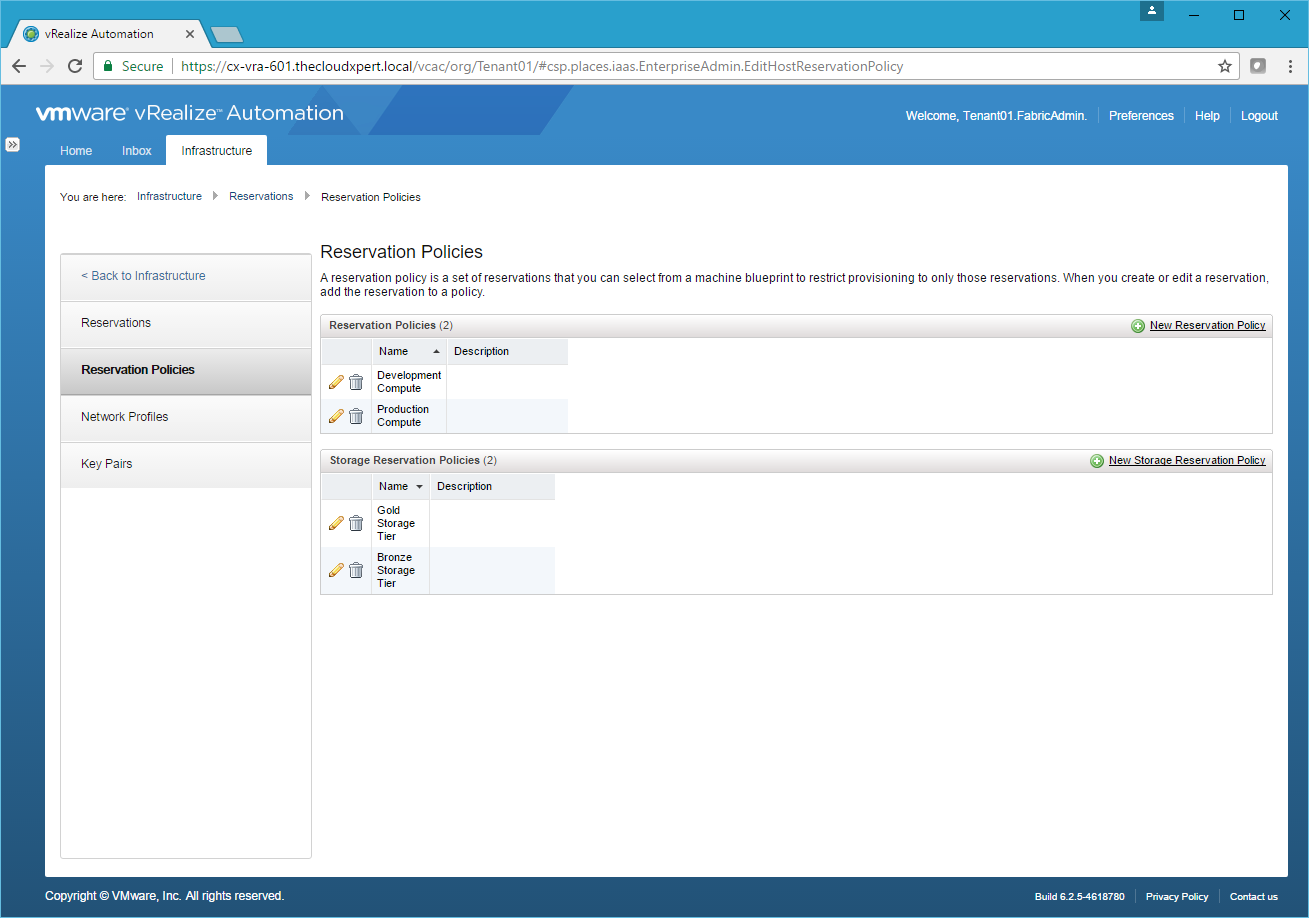Switch to the Home tab
Screen dimensions: 1309x918
click(76, 151)
